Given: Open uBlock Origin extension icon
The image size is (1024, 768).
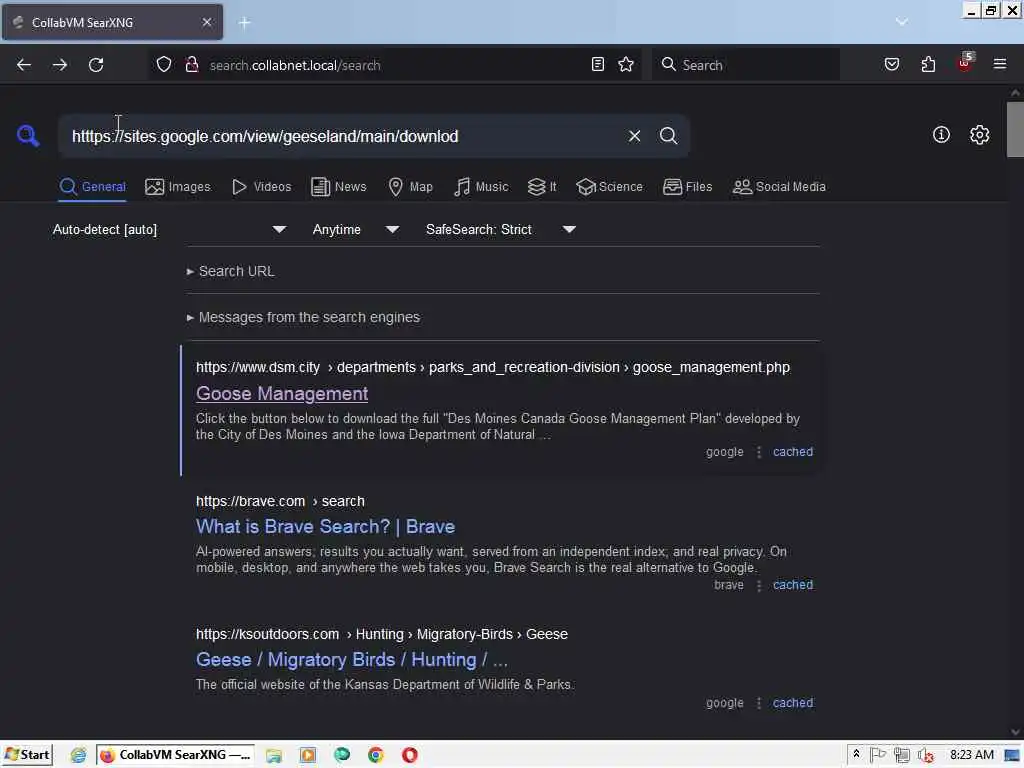Looking at the screenshot, I should (965, 63).
